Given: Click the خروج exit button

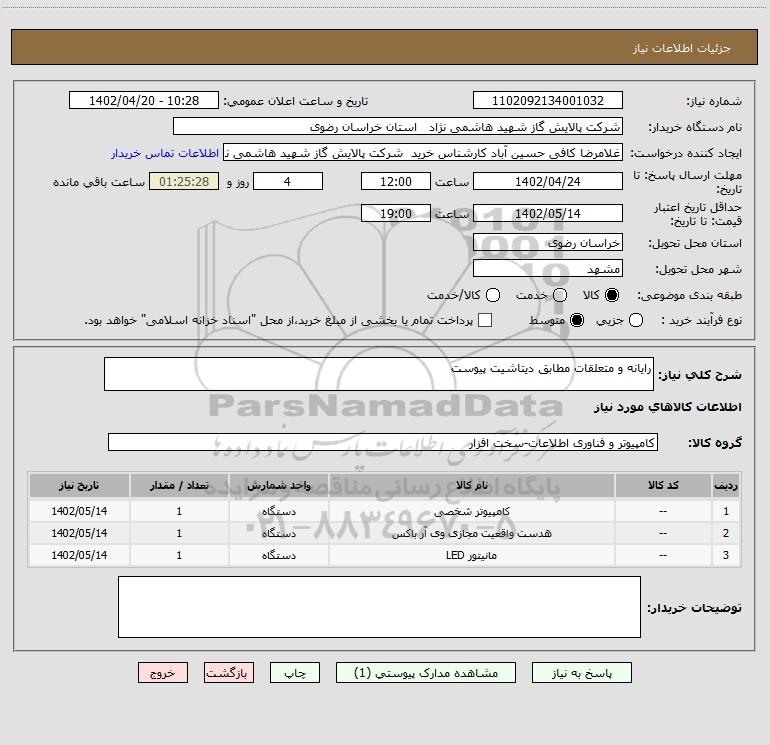Looking at the screenshot, I should click(163, 673).
